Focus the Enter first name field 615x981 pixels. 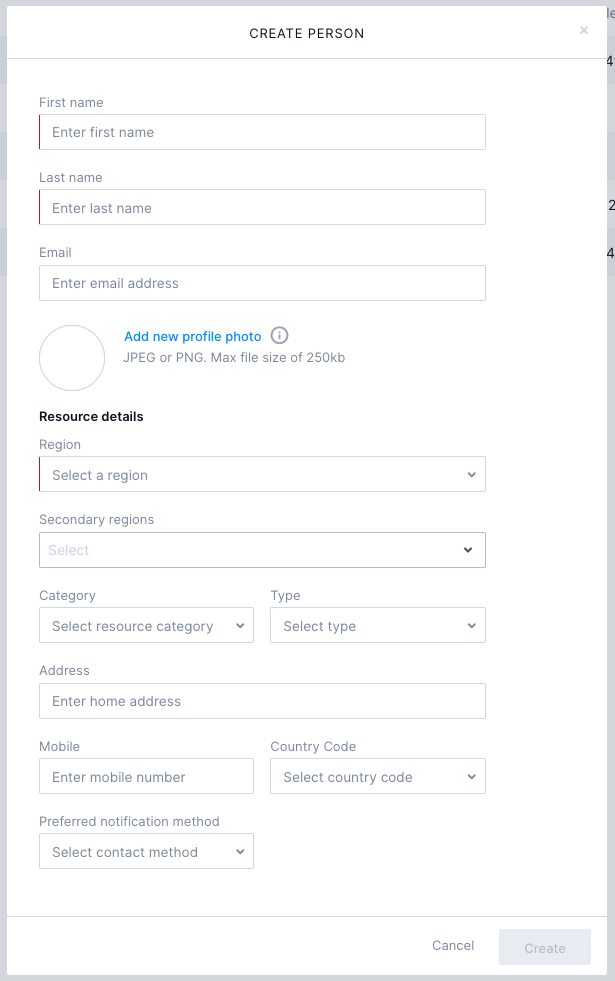(262, 131)
